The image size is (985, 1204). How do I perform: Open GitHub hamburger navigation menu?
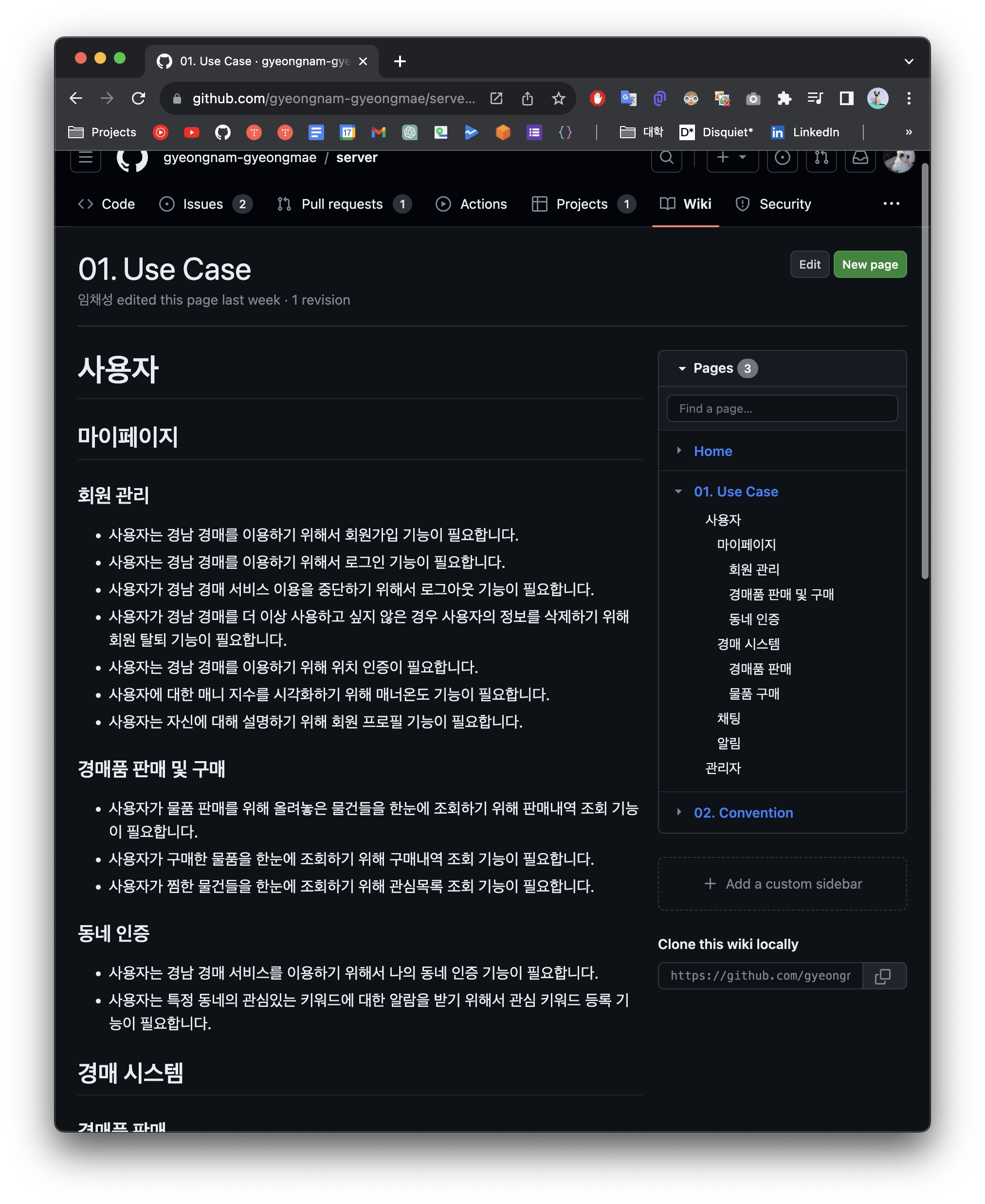click(x=86, y=158)
